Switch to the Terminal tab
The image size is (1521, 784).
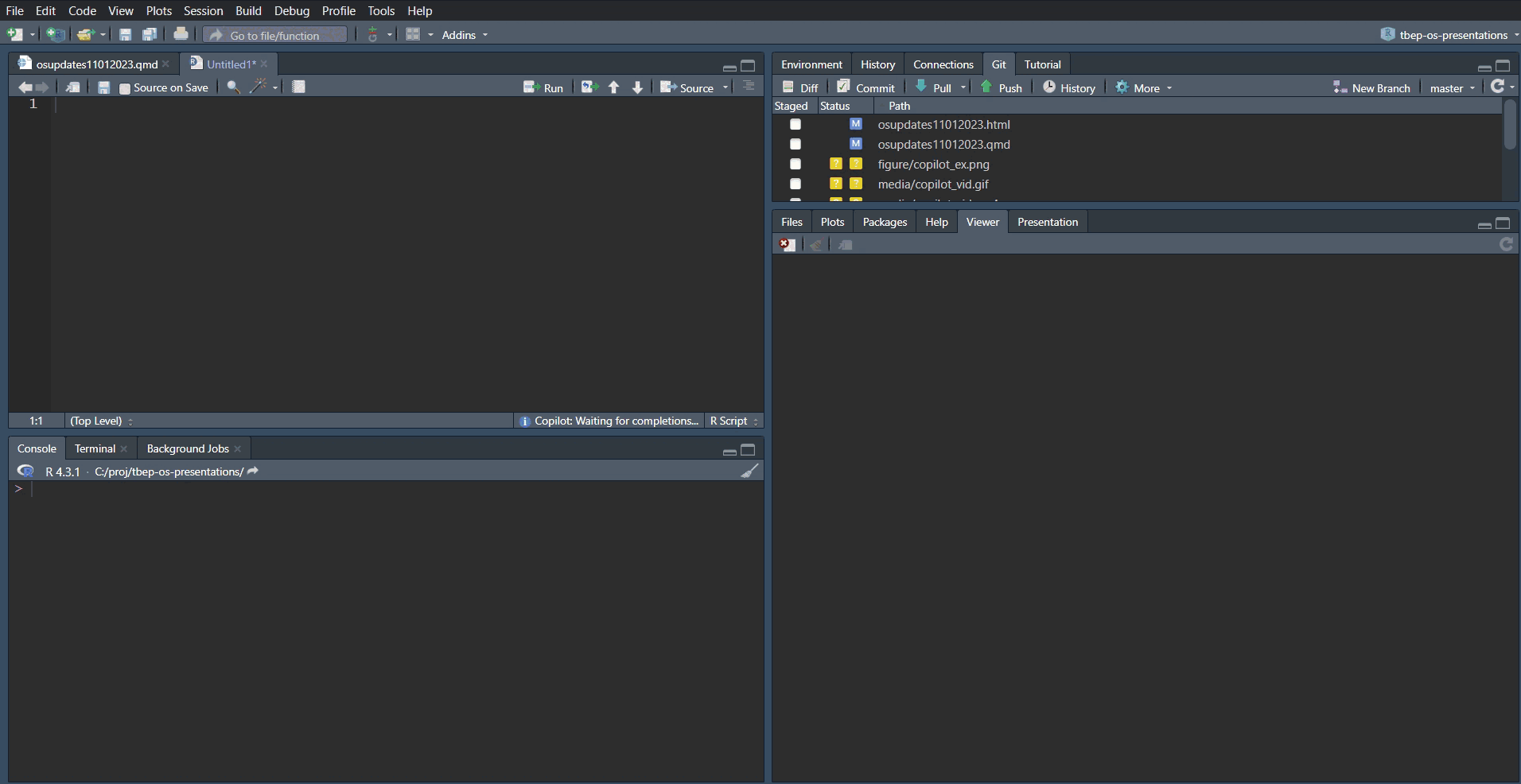95,448
